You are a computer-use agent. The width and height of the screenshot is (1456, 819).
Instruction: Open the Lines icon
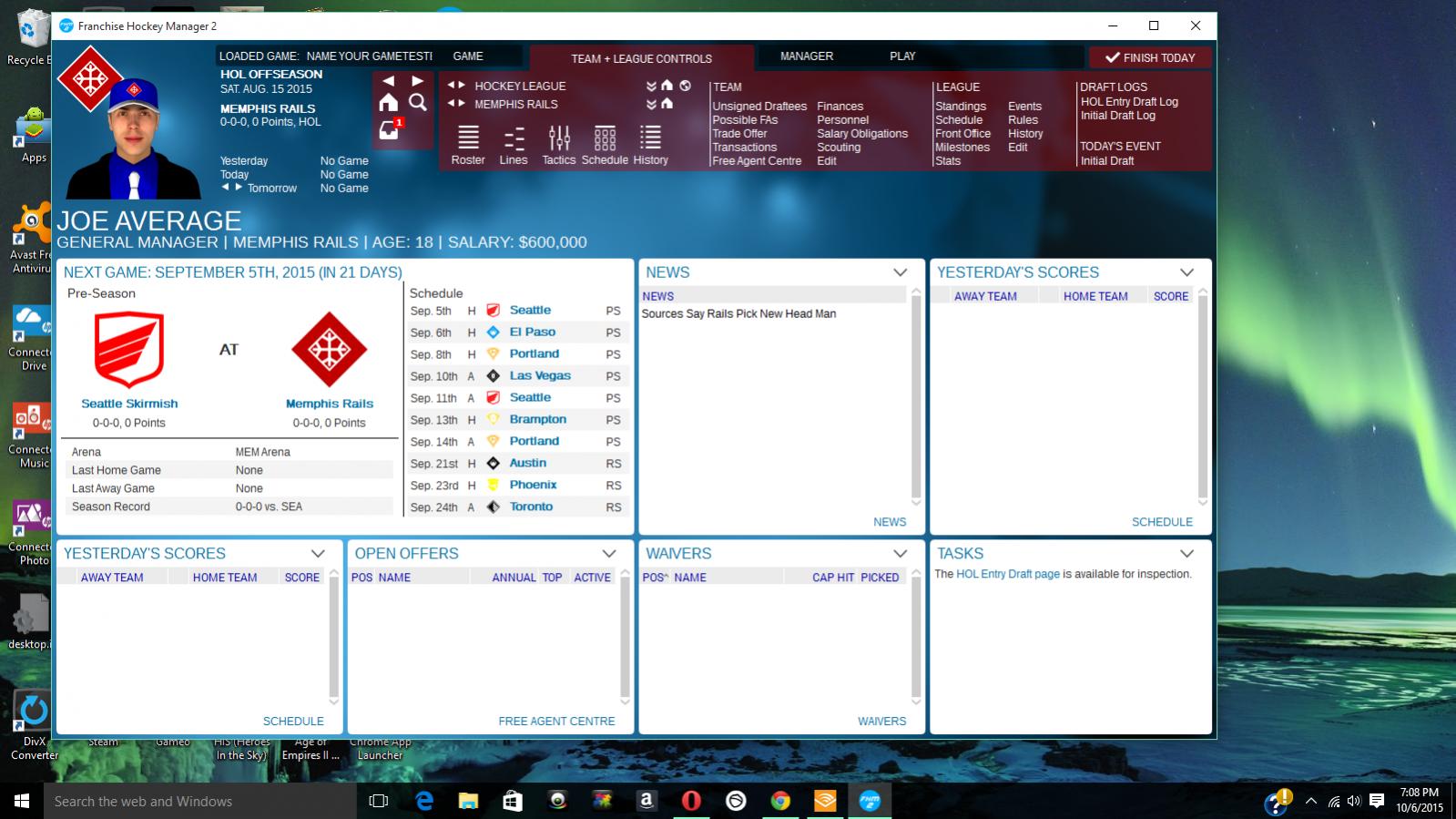click(x=514, y=138)
